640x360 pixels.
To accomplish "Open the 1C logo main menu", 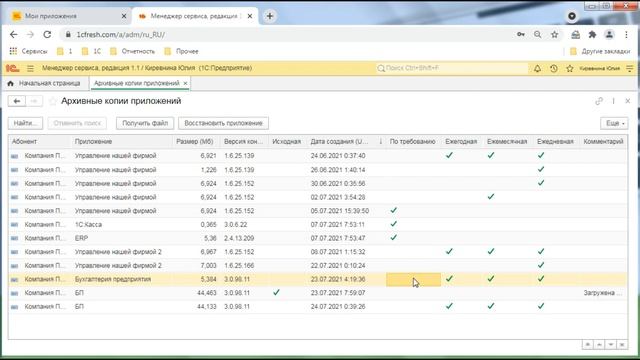I will [x=12, y=68].
